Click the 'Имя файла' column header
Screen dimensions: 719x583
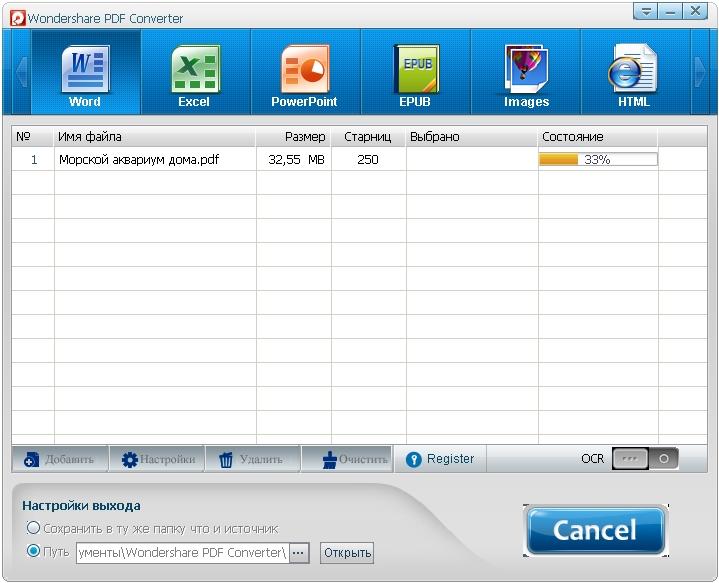click(155, 137)
